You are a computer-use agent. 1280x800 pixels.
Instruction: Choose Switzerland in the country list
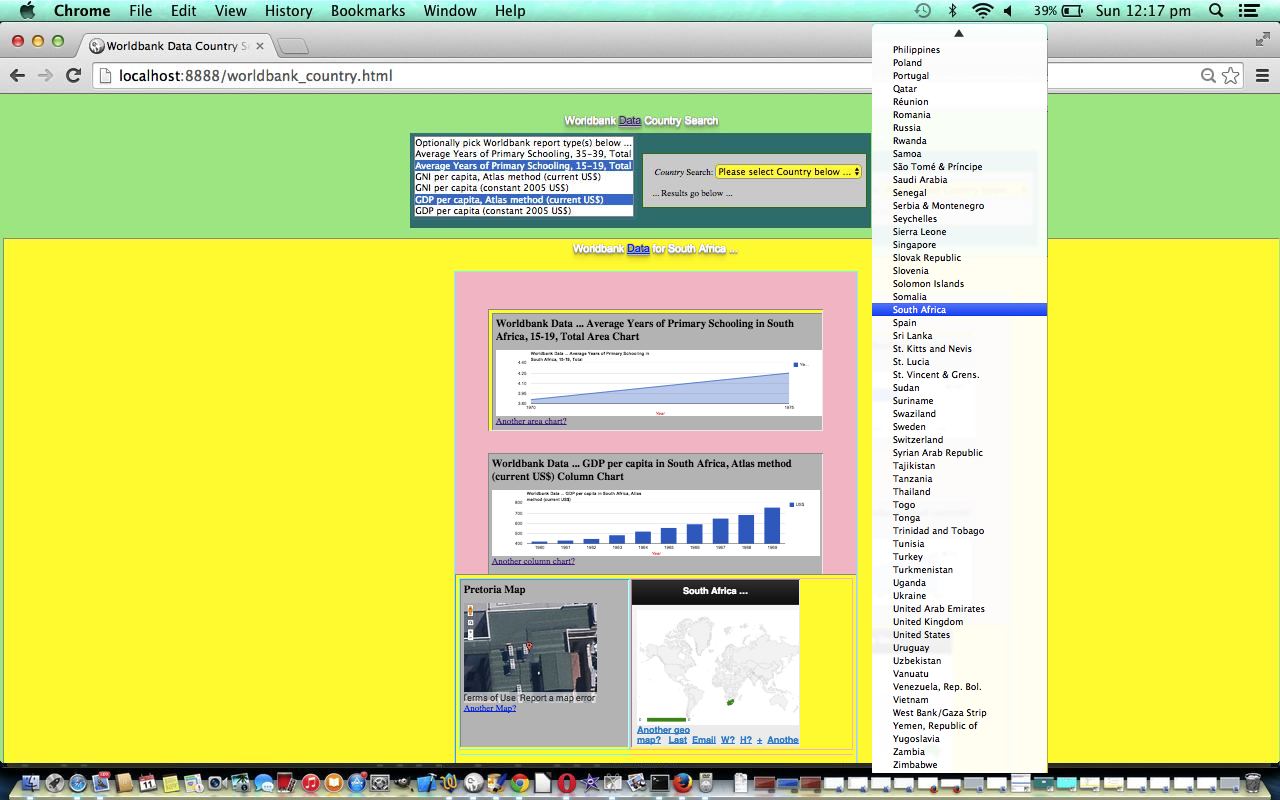point(959,440)
